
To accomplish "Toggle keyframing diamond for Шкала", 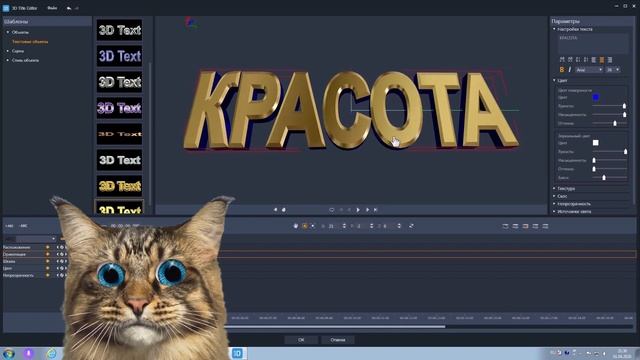I will [48, 261].
